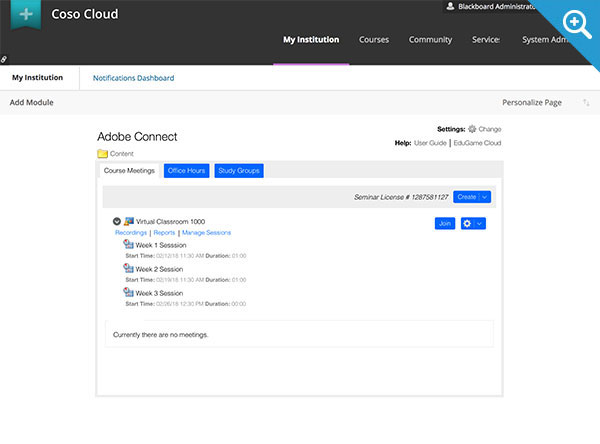Click the magnifier zoom icon in the corner
The image size is (600, 444).
[577, 24]
